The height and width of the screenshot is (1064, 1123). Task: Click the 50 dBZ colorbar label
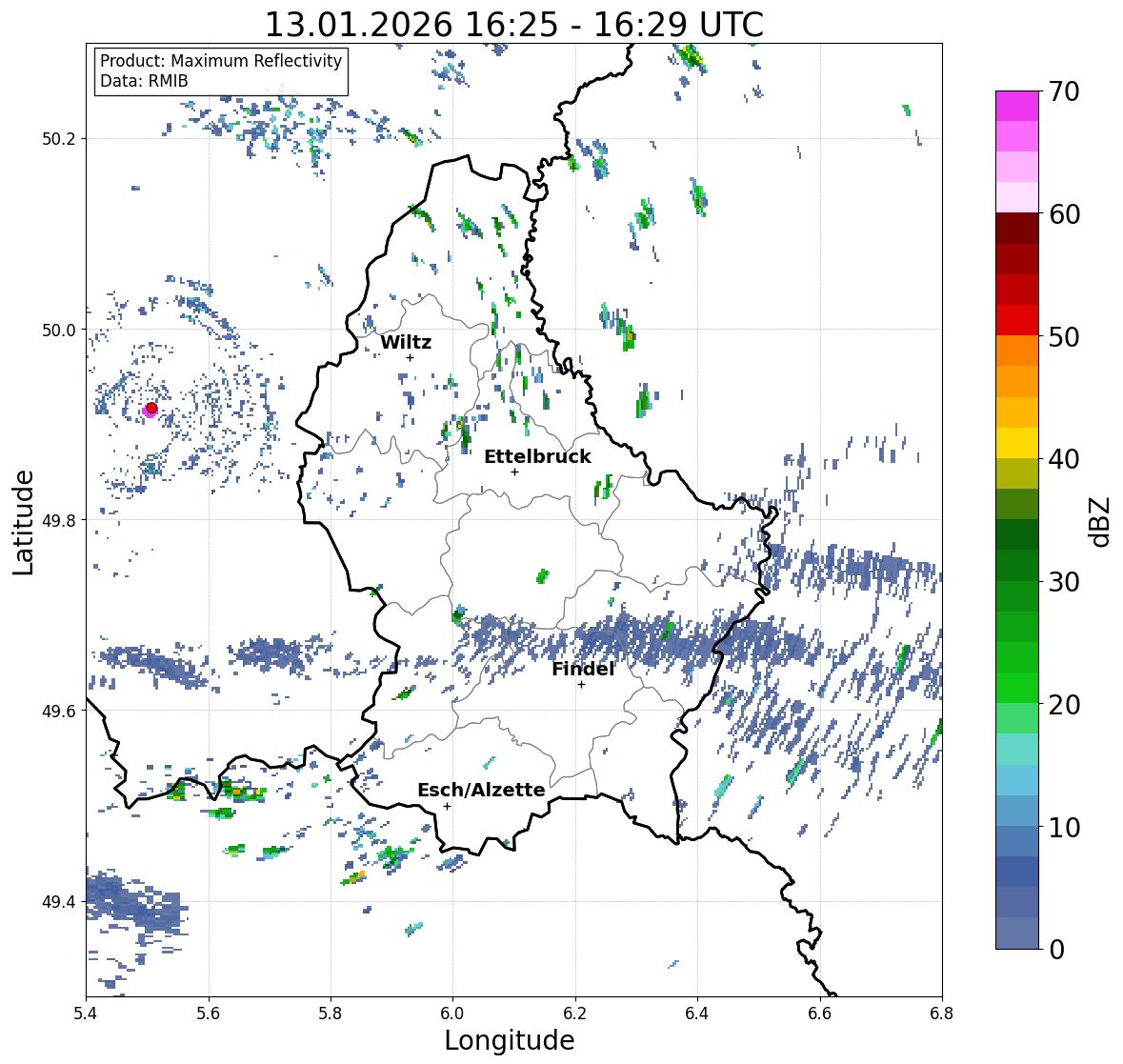pyautogui.click(x=1064, y=336)
